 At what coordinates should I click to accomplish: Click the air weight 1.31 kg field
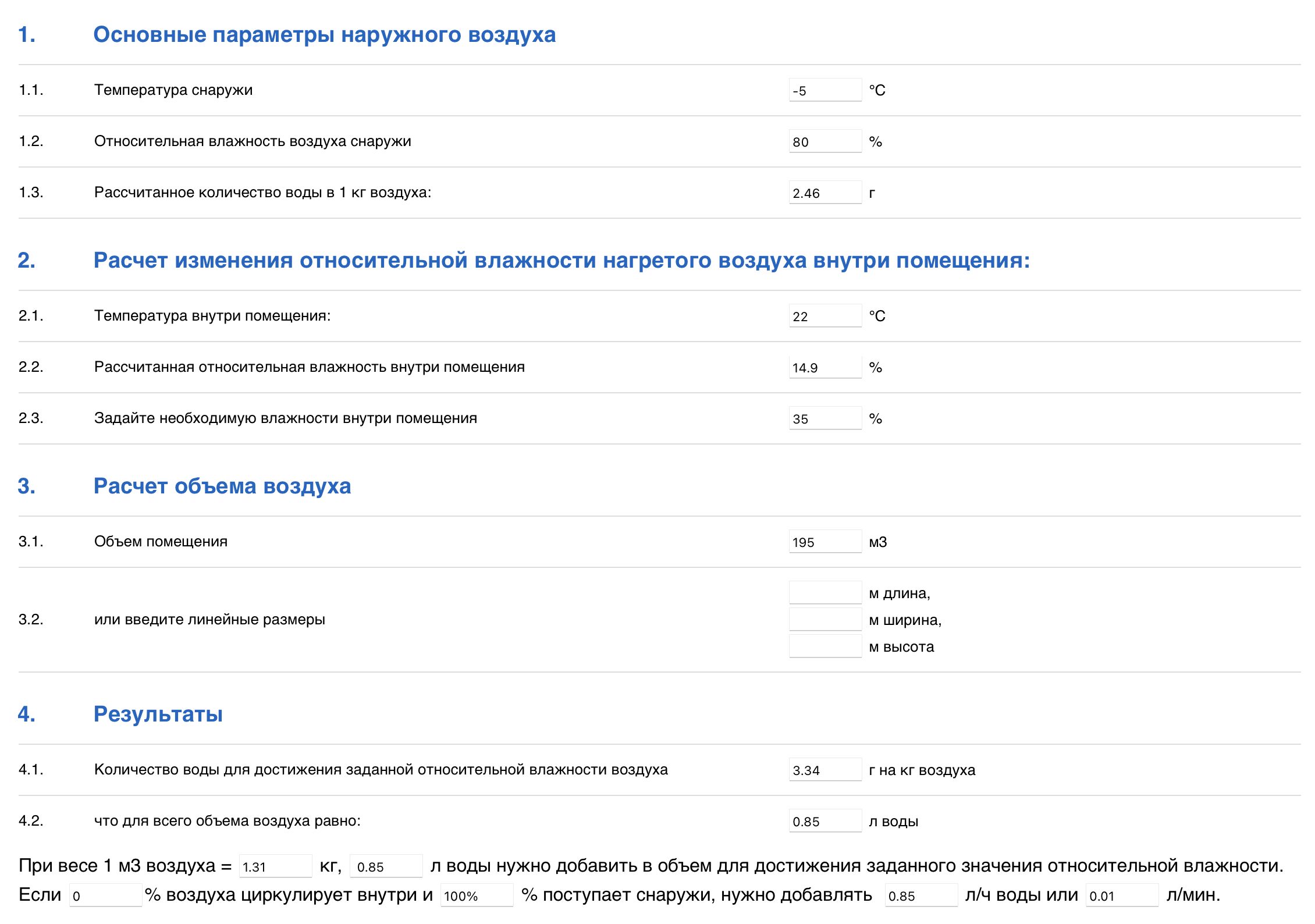[275, 866]
